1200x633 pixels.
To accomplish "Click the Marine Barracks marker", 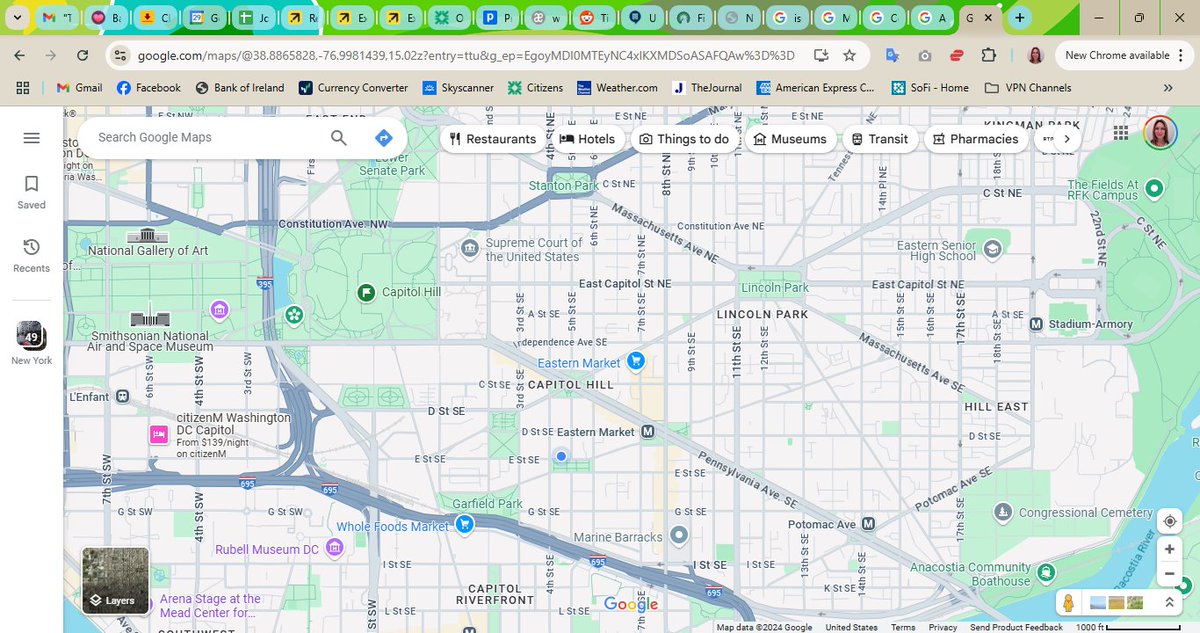I will pos(679,536).
